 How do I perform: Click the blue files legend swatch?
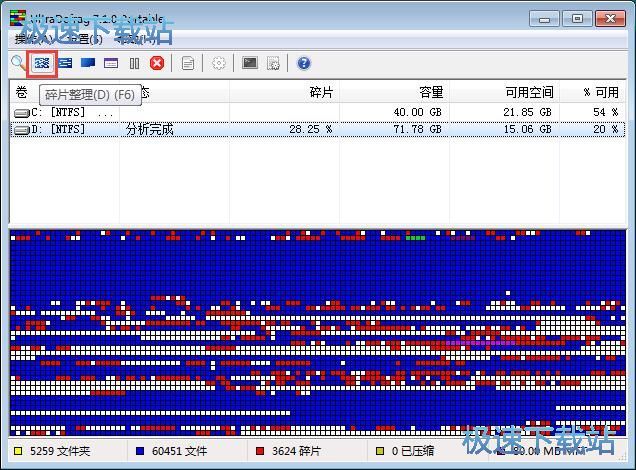point(140,451)
